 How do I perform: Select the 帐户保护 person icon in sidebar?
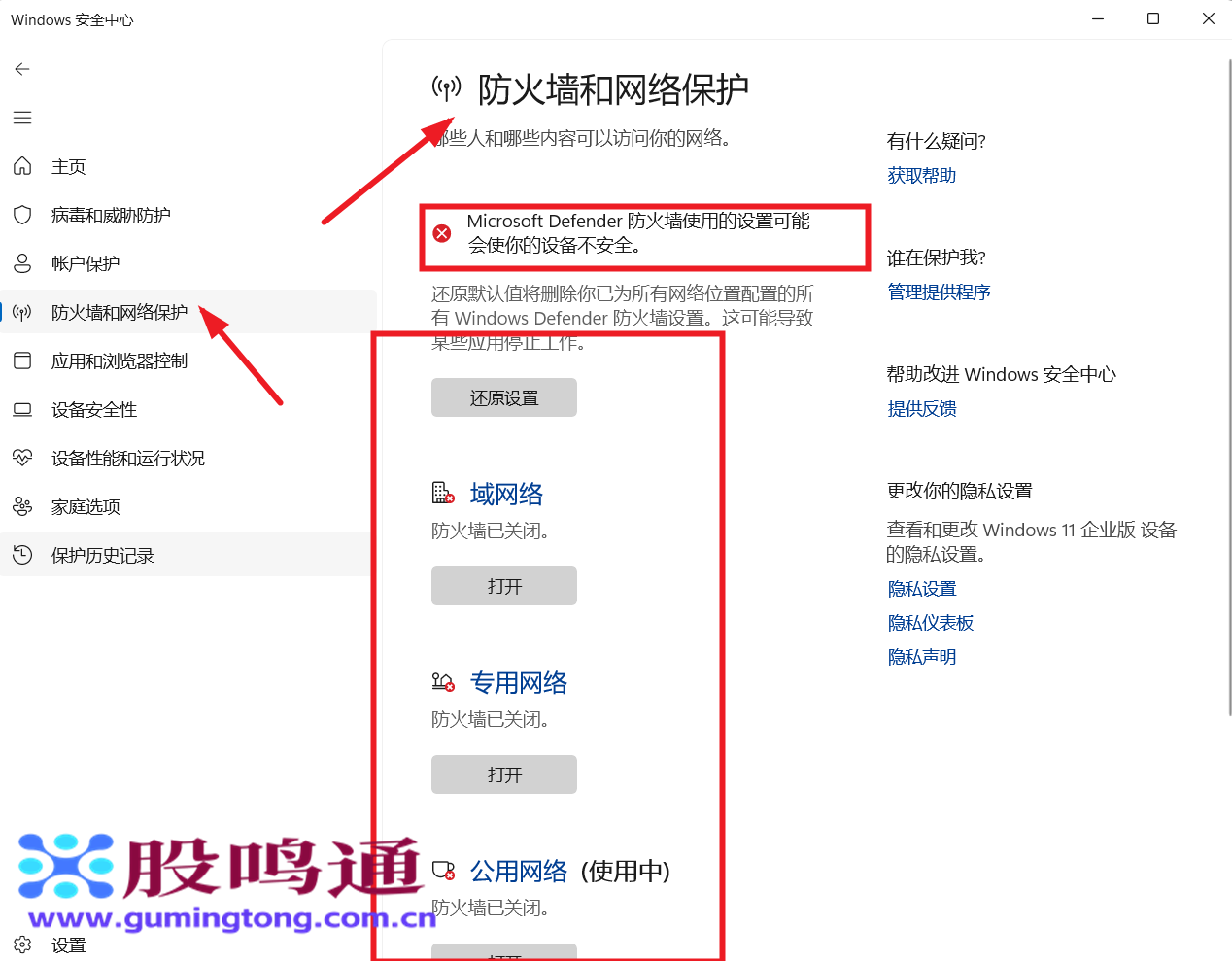point(21,263)
